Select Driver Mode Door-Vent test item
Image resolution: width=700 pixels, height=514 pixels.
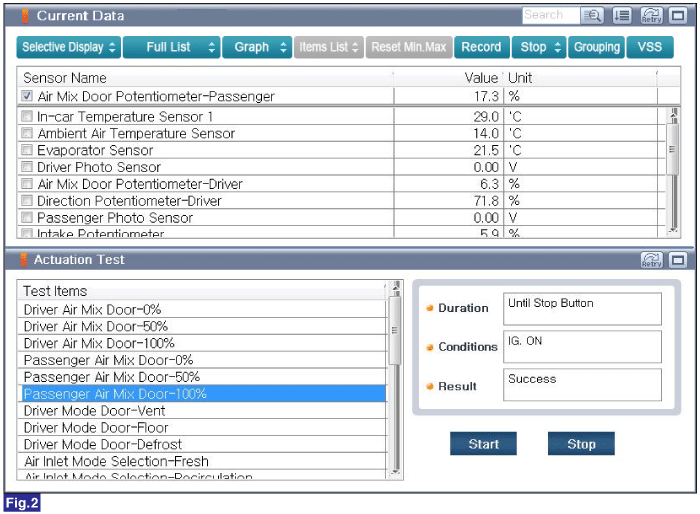(x=202, y=410)
